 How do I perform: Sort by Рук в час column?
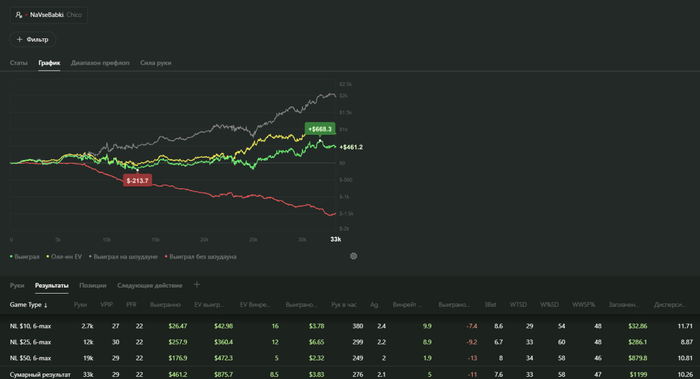(344, 305)
